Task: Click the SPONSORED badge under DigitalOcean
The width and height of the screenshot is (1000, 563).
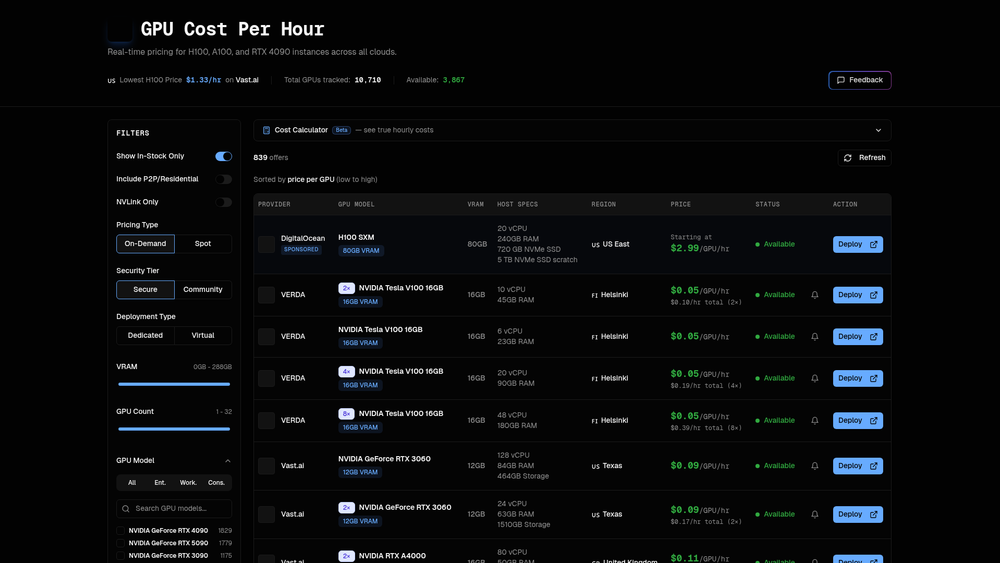Action: pos(301,250)
